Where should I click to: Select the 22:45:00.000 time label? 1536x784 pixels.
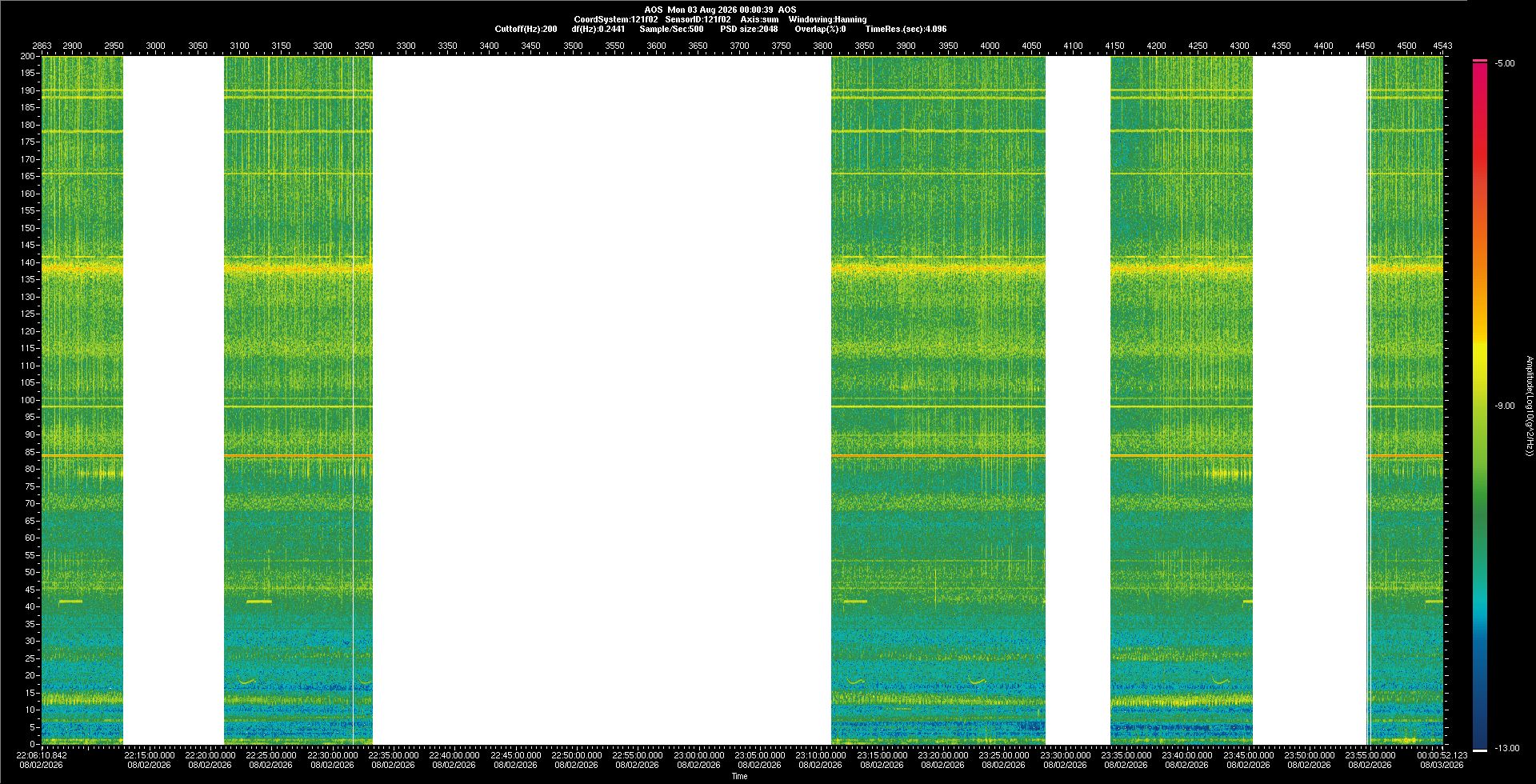(x=516, y=754)
